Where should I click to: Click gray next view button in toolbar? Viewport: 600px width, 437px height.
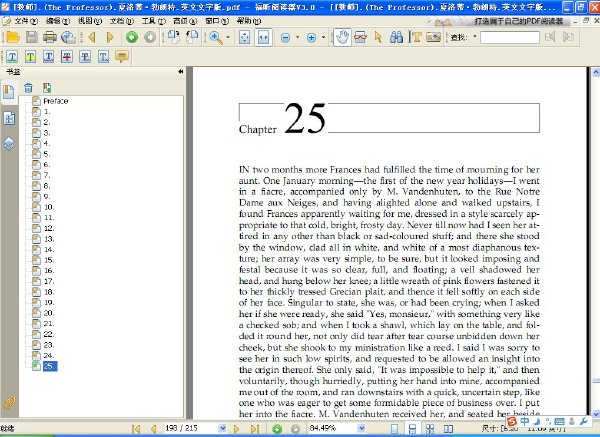click(150, 37)
